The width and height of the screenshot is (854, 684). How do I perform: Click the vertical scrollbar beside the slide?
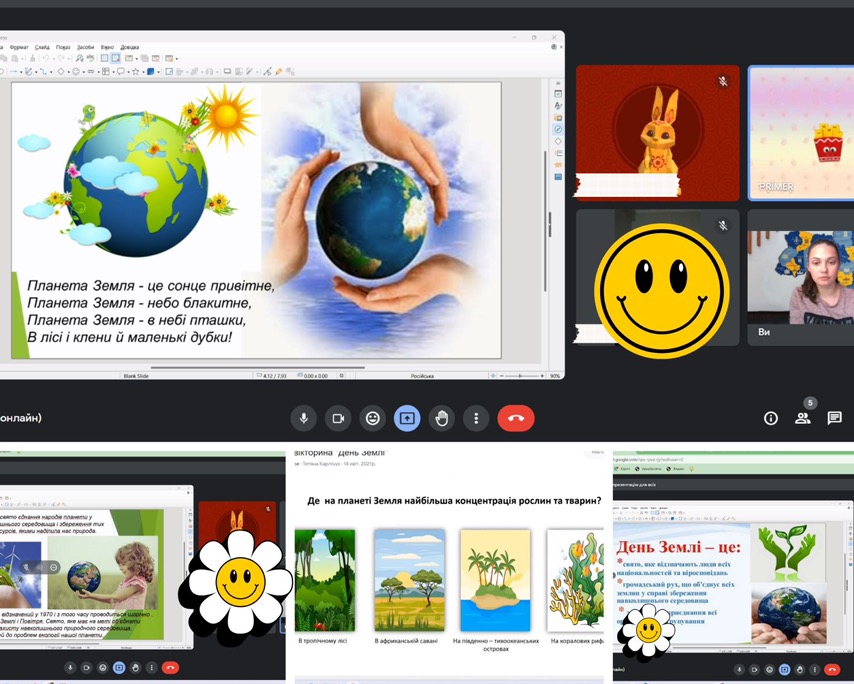(x=545, y=221)
